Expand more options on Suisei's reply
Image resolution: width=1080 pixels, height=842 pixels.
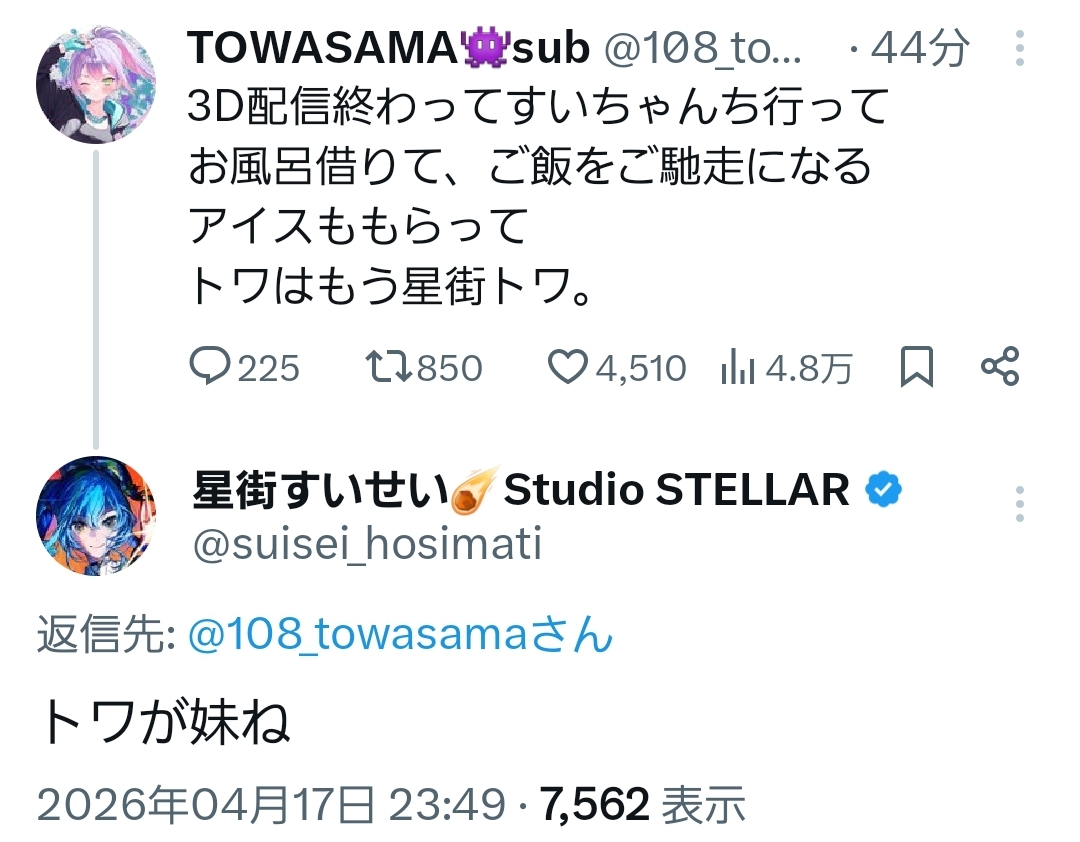click(x=1019, y=504)
